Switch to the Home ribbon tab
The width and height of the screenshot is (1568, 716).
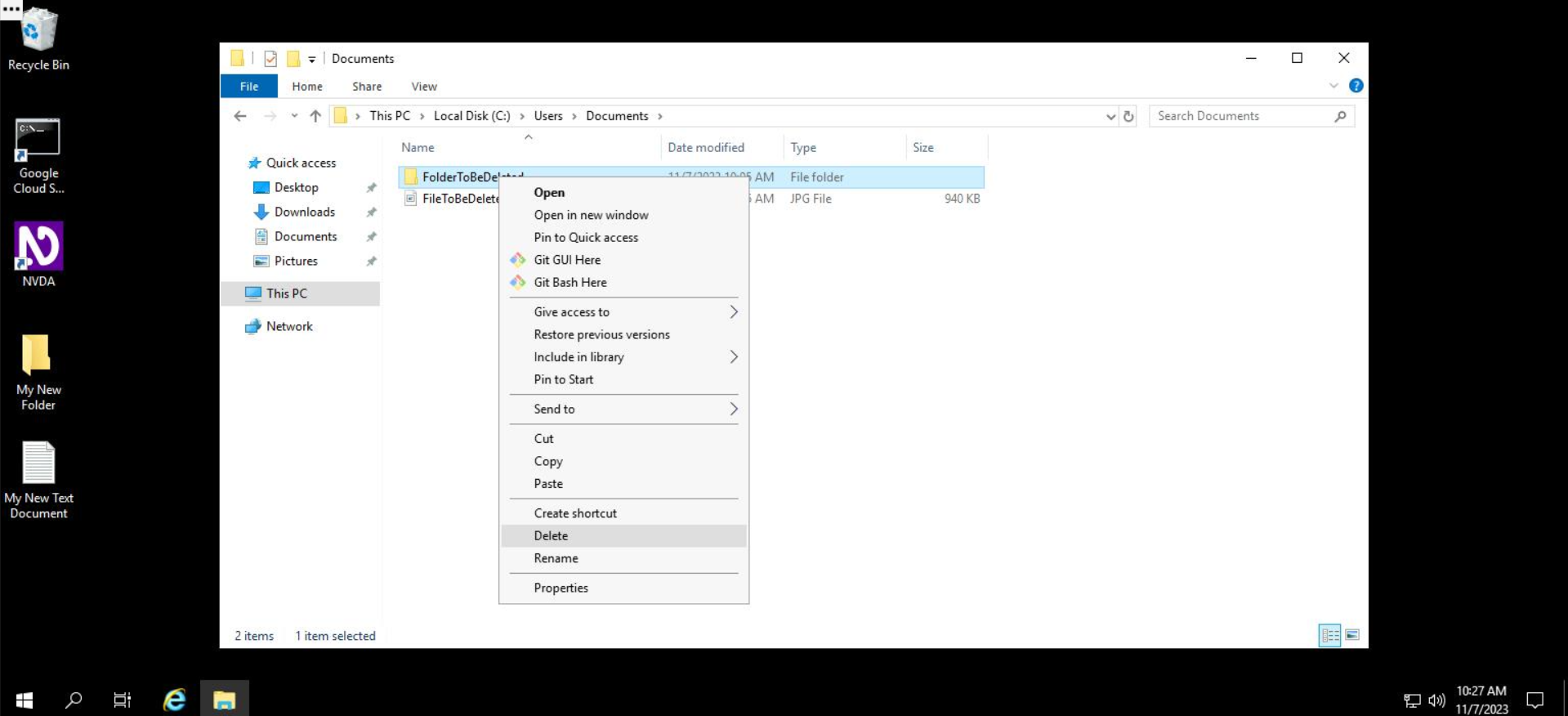(x=307, y=86)
